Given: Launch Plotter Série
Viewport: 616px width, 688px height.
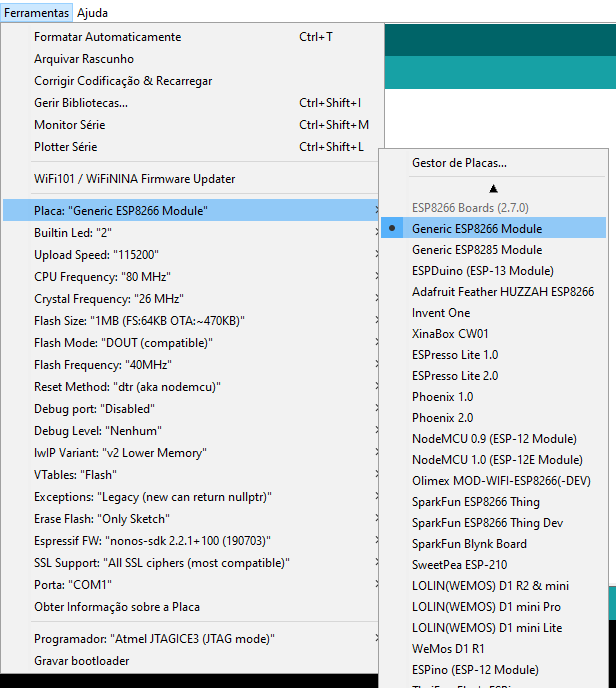Looking at the screenshot, I should pos(191,147).
